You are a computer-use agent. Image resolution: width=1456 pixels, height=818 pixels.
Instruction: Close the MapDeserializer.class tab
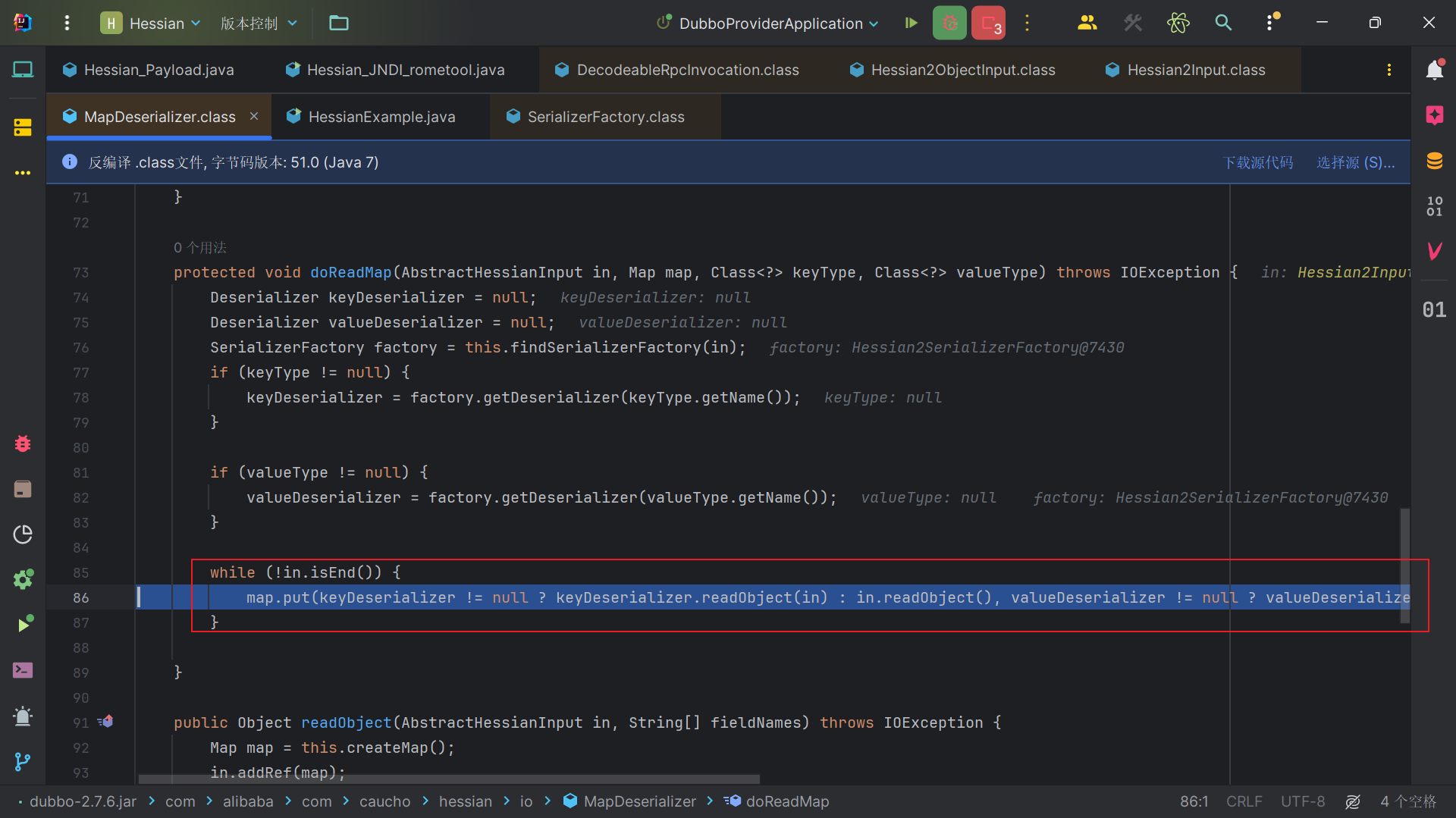point(254,116)
